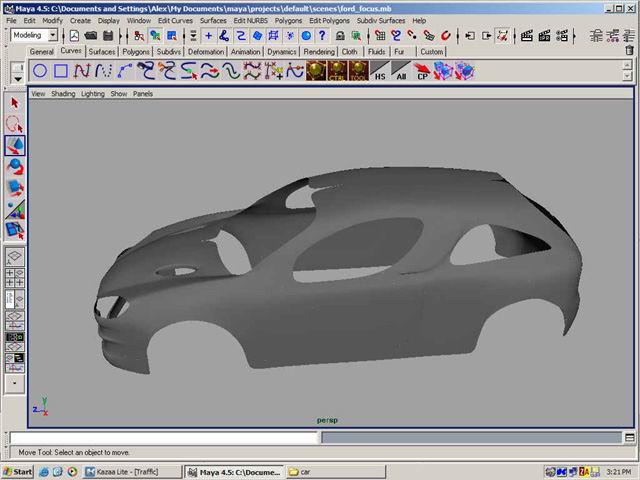Choose the Move tool in toolbox

(x=15, y=145)
